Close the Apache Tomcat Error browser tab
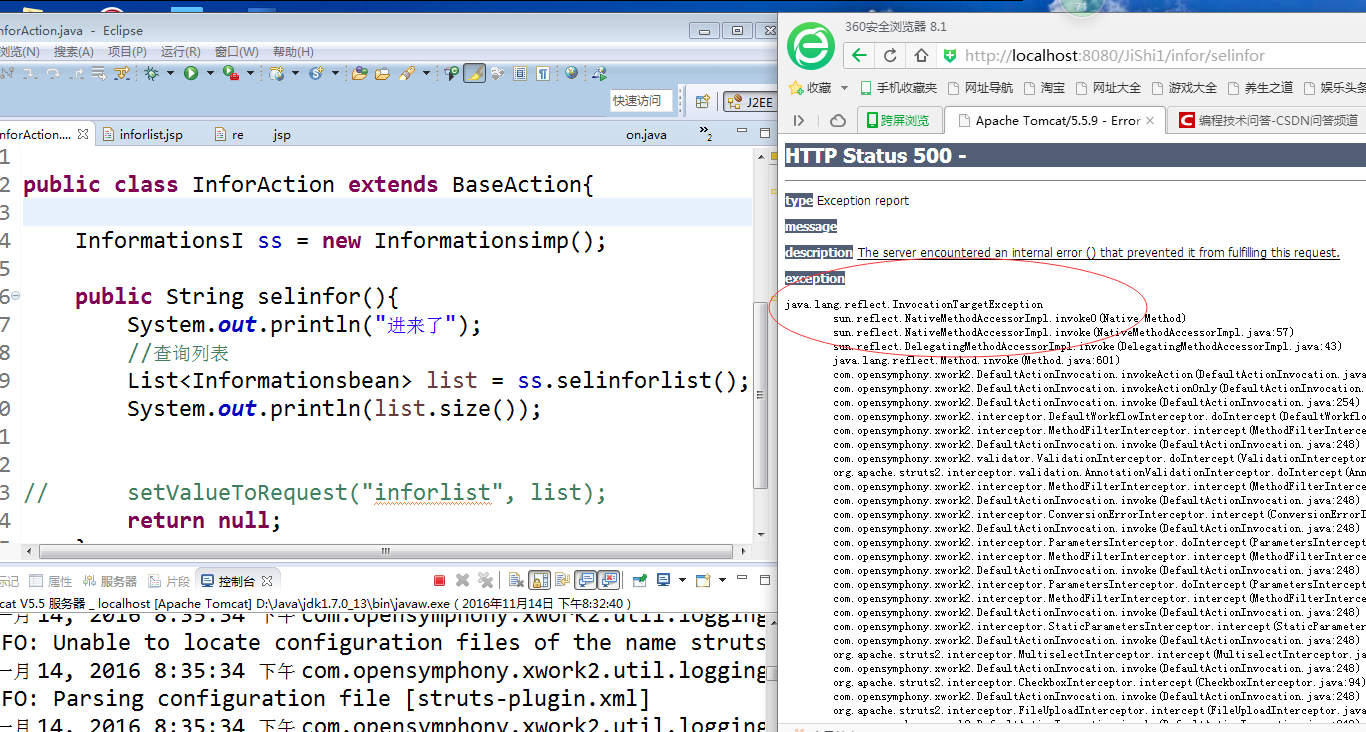1366x732 pixels. tap(1150, 120)
